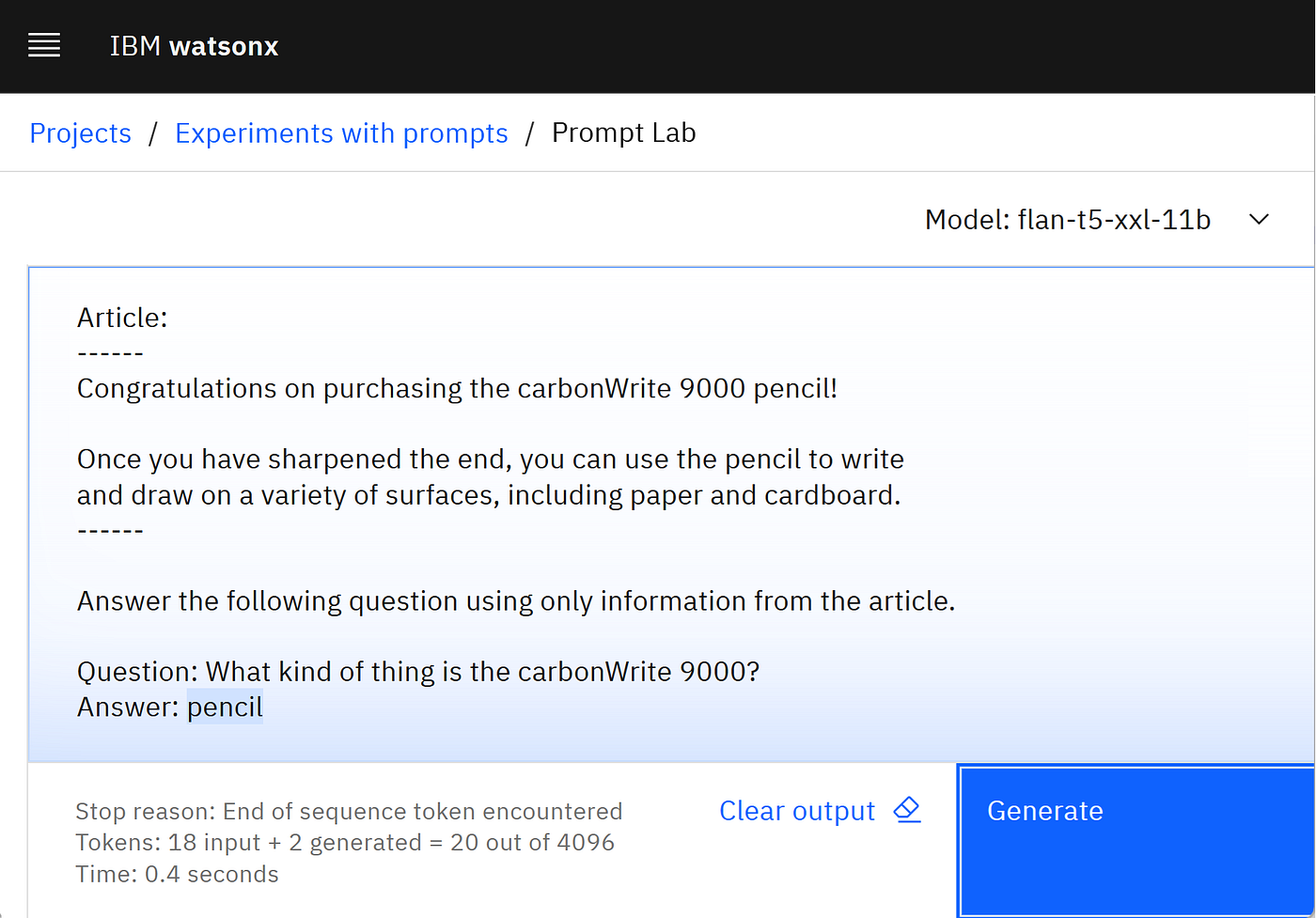
Task: Click the Time: 0.4 seconds label
Action: click(177, 873)
